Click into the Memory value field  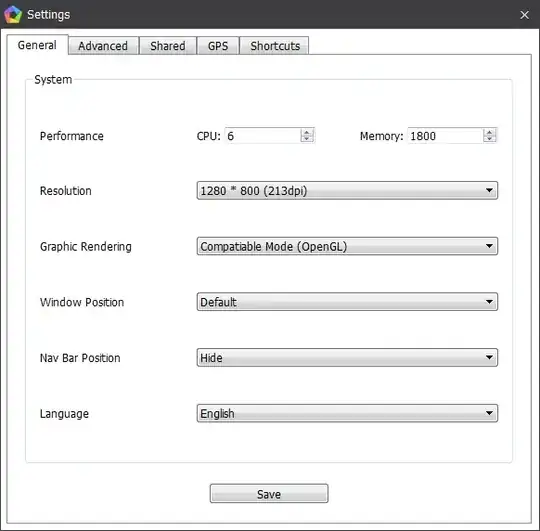click(446, 136)
